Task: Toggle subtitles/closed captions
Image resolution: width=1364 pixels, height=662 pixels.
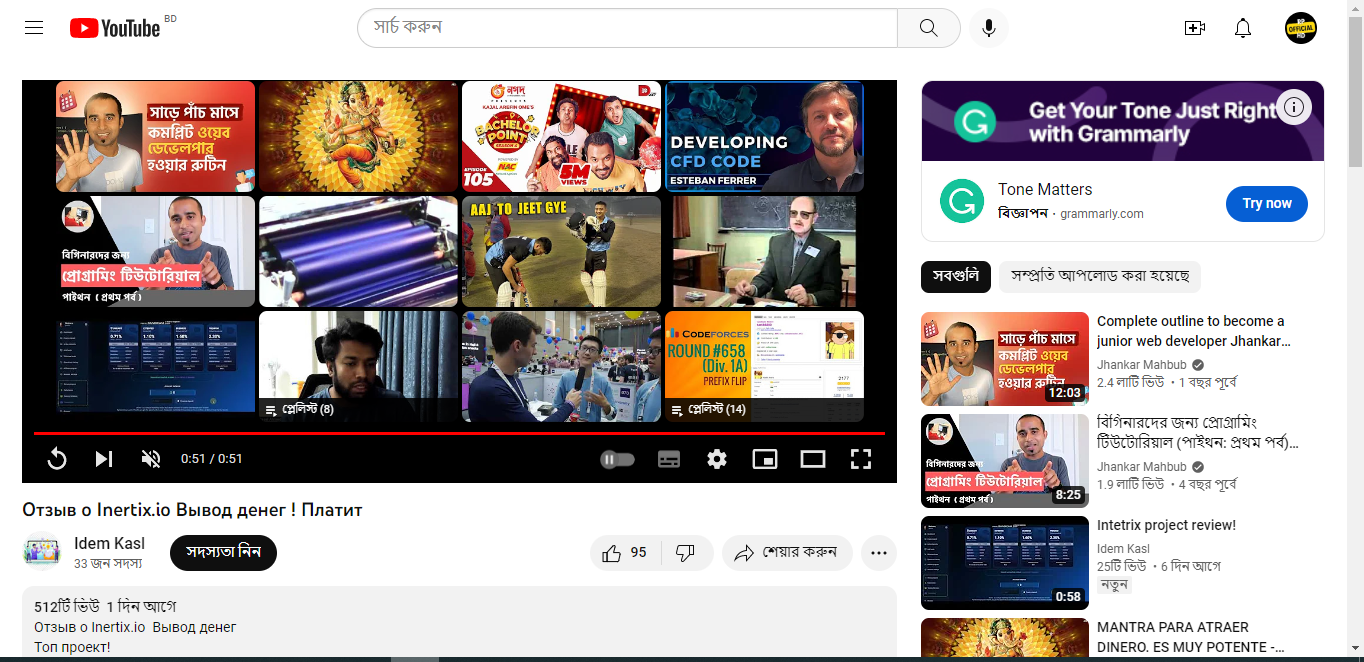Action: coord(669,459)
